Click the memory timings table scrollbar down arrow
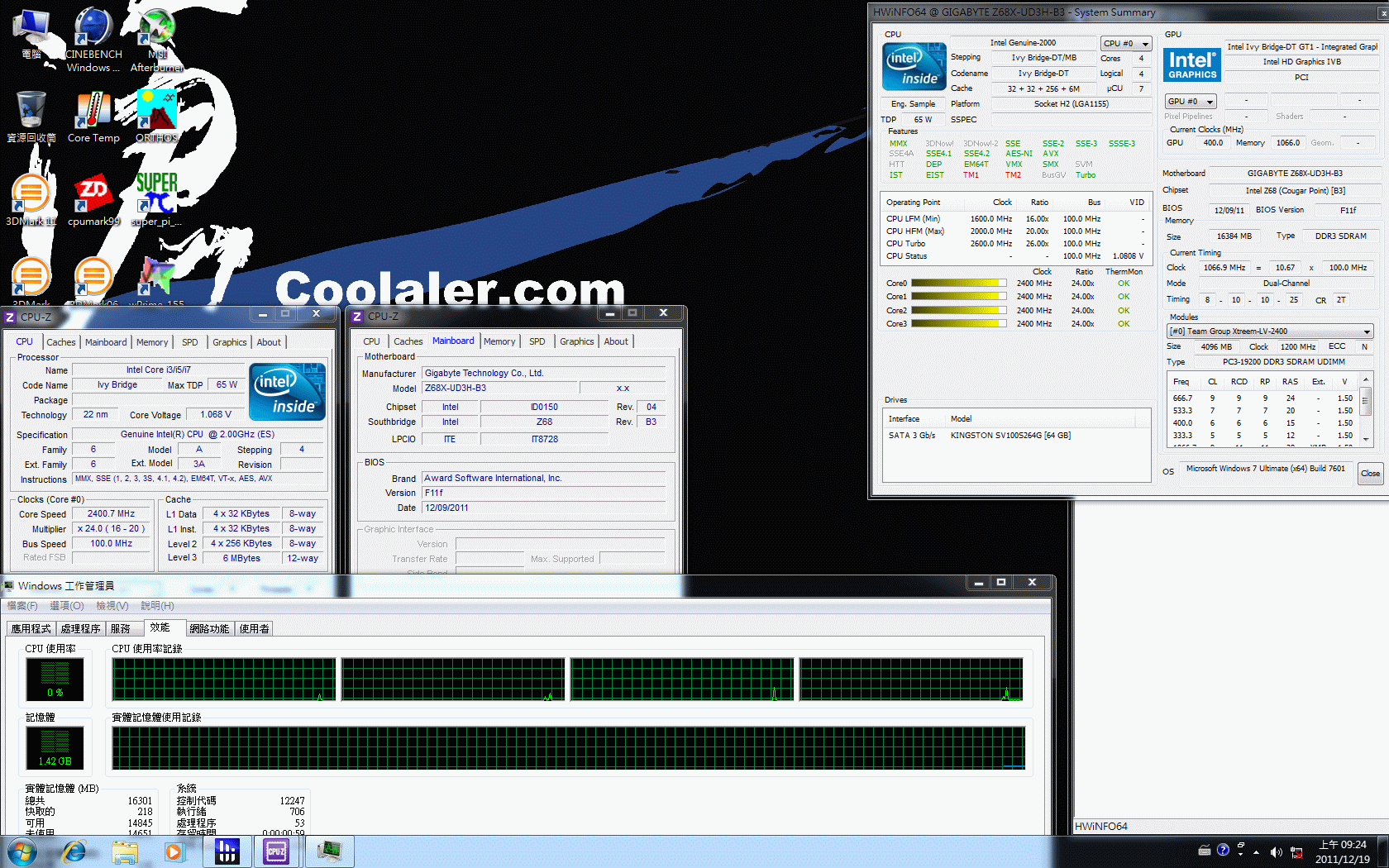This screenshot has width=1389, height=868. tap(1366, 440)
